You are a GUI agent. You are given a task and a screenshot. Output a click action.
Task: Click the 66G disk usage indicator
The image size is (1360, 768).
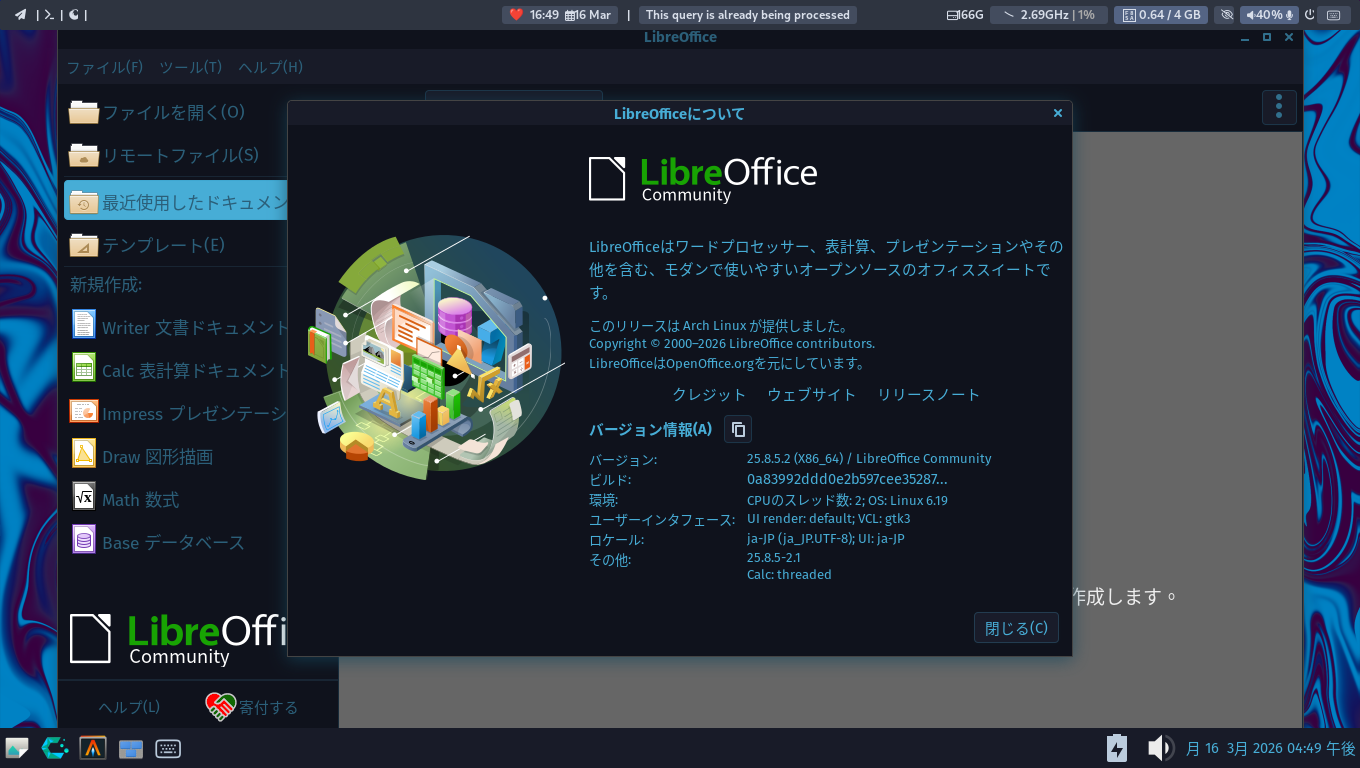click(965, 15)
